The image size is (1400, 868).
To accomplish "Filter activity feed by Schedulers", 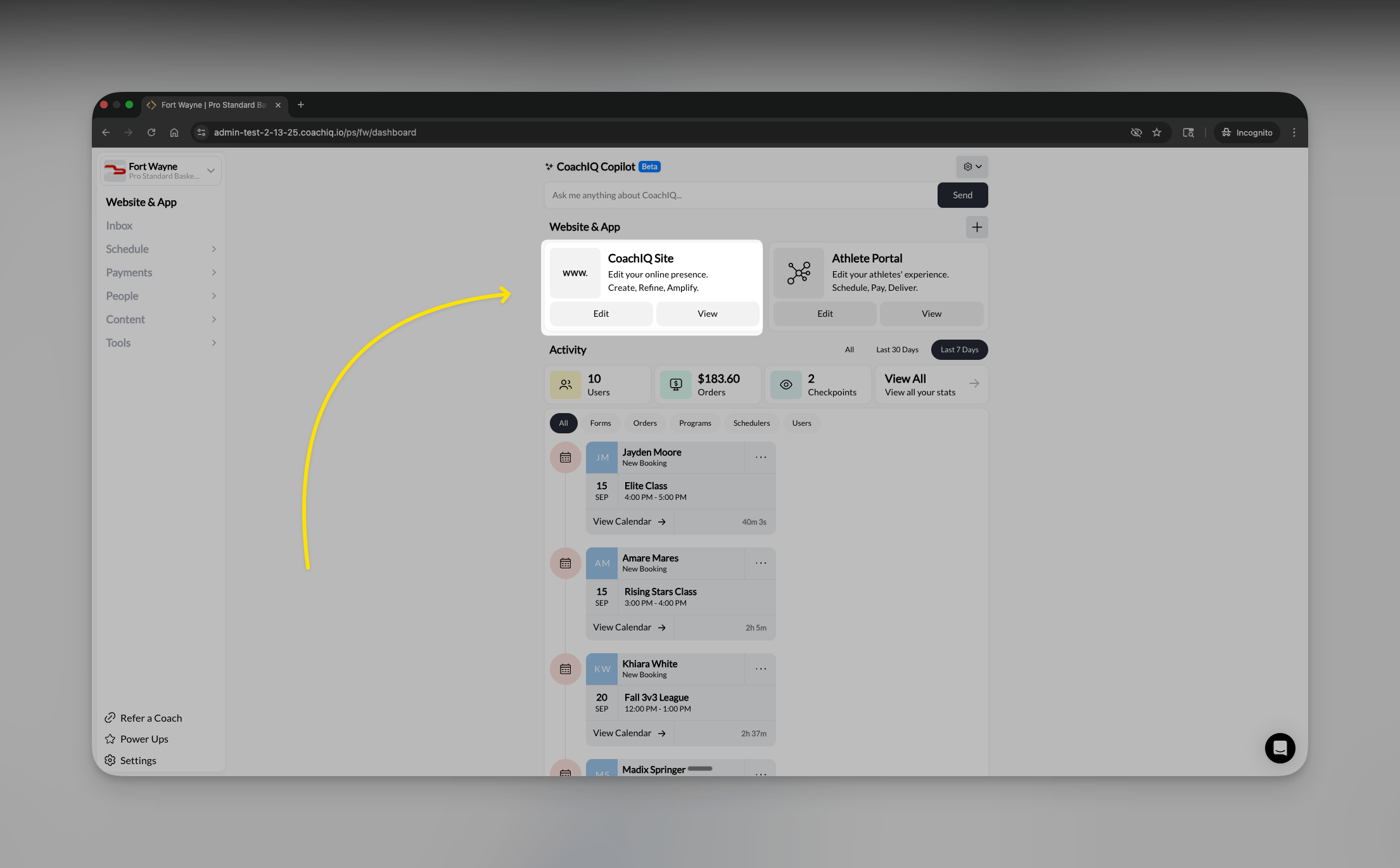I will tap(751, 423).
